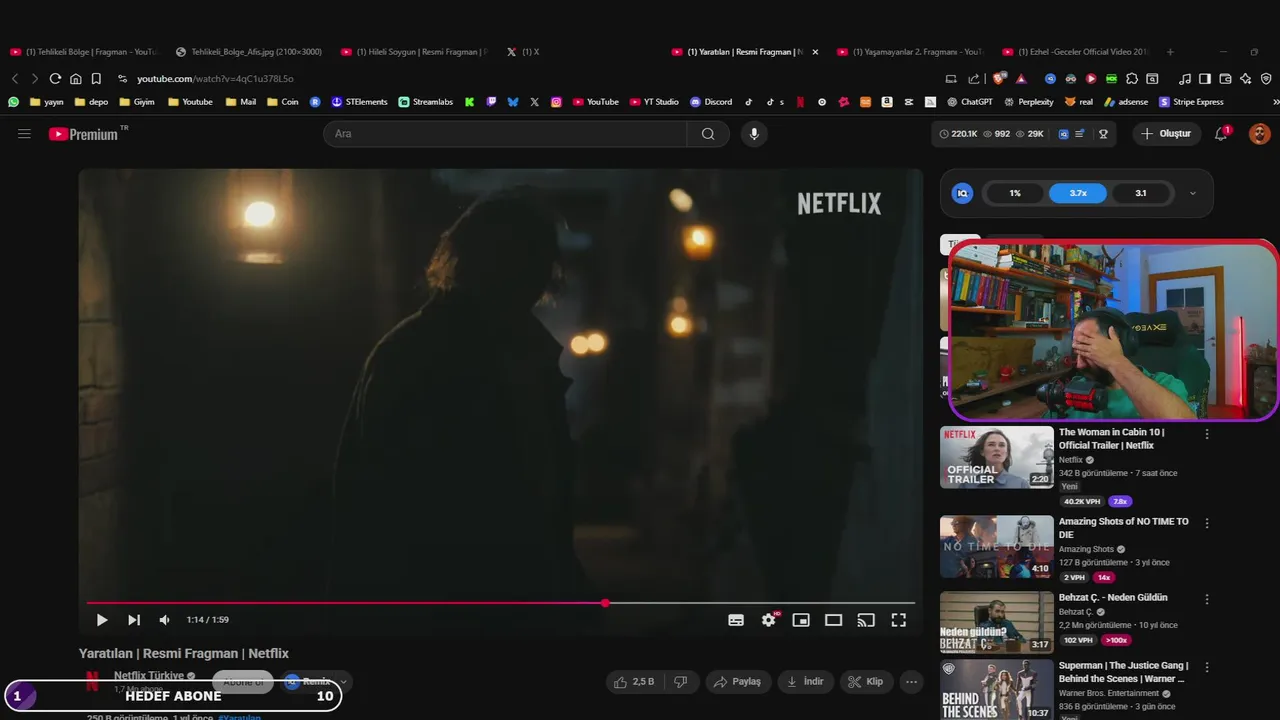Open the video player settings gear
This screenshot has width=1280, height=720.
768,620
